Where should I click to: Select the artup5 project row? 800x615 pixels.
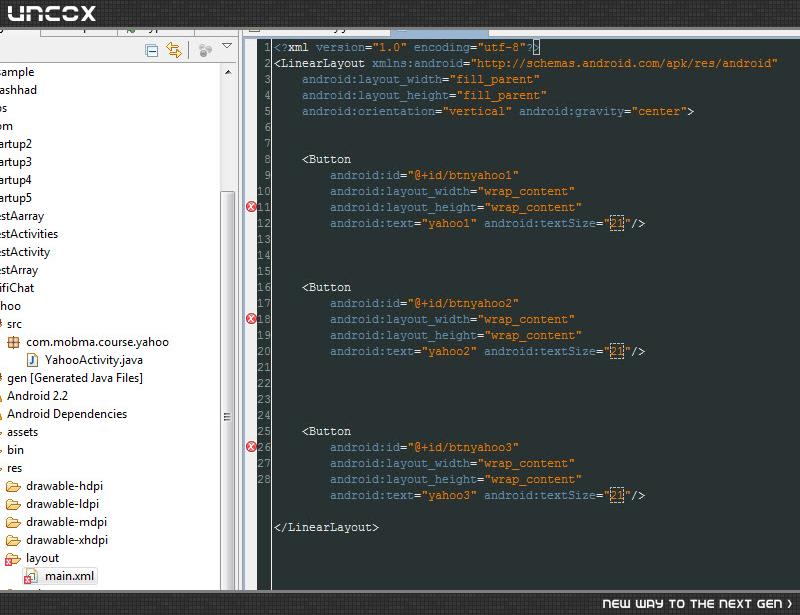pos(16,198)
